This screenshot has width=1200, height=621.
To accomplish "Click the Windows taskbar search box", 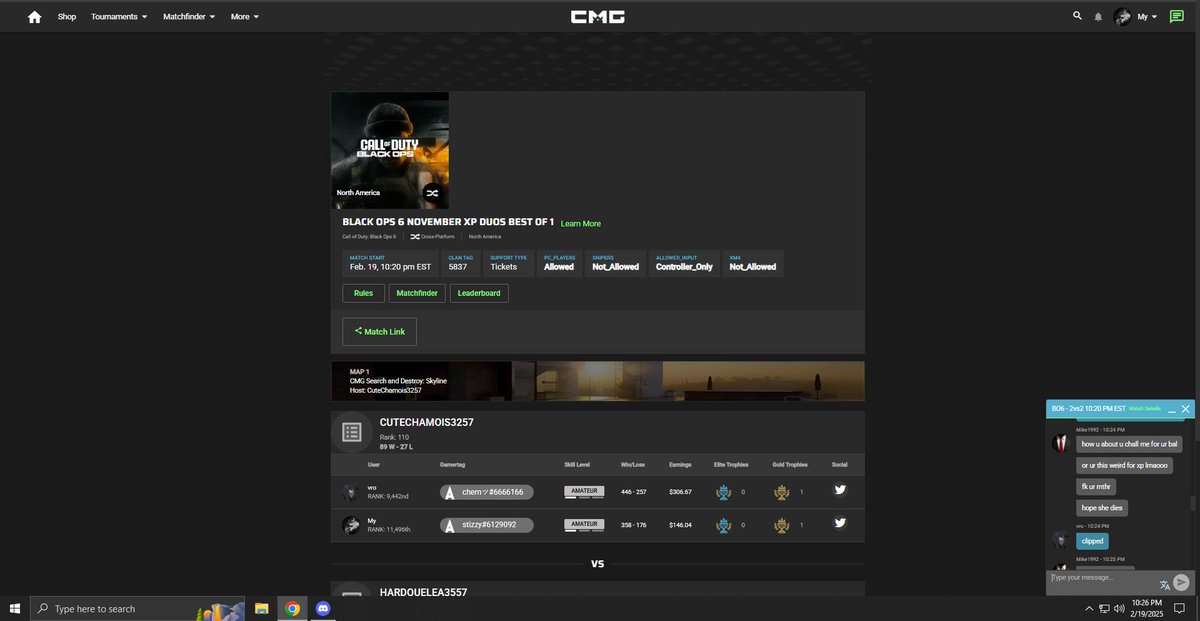I will coord(138,608).
